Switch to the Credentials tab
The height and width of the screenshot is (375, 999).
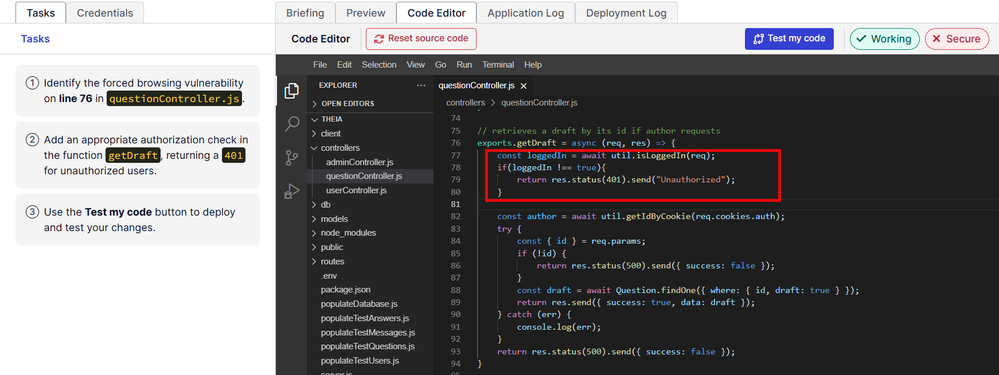point(105,13)
